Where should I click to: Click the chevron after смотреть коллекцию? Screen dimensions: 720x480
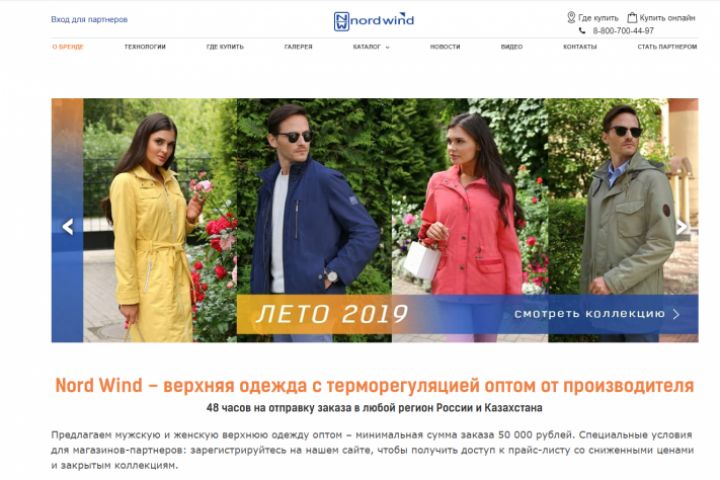[x=676, y=314]
